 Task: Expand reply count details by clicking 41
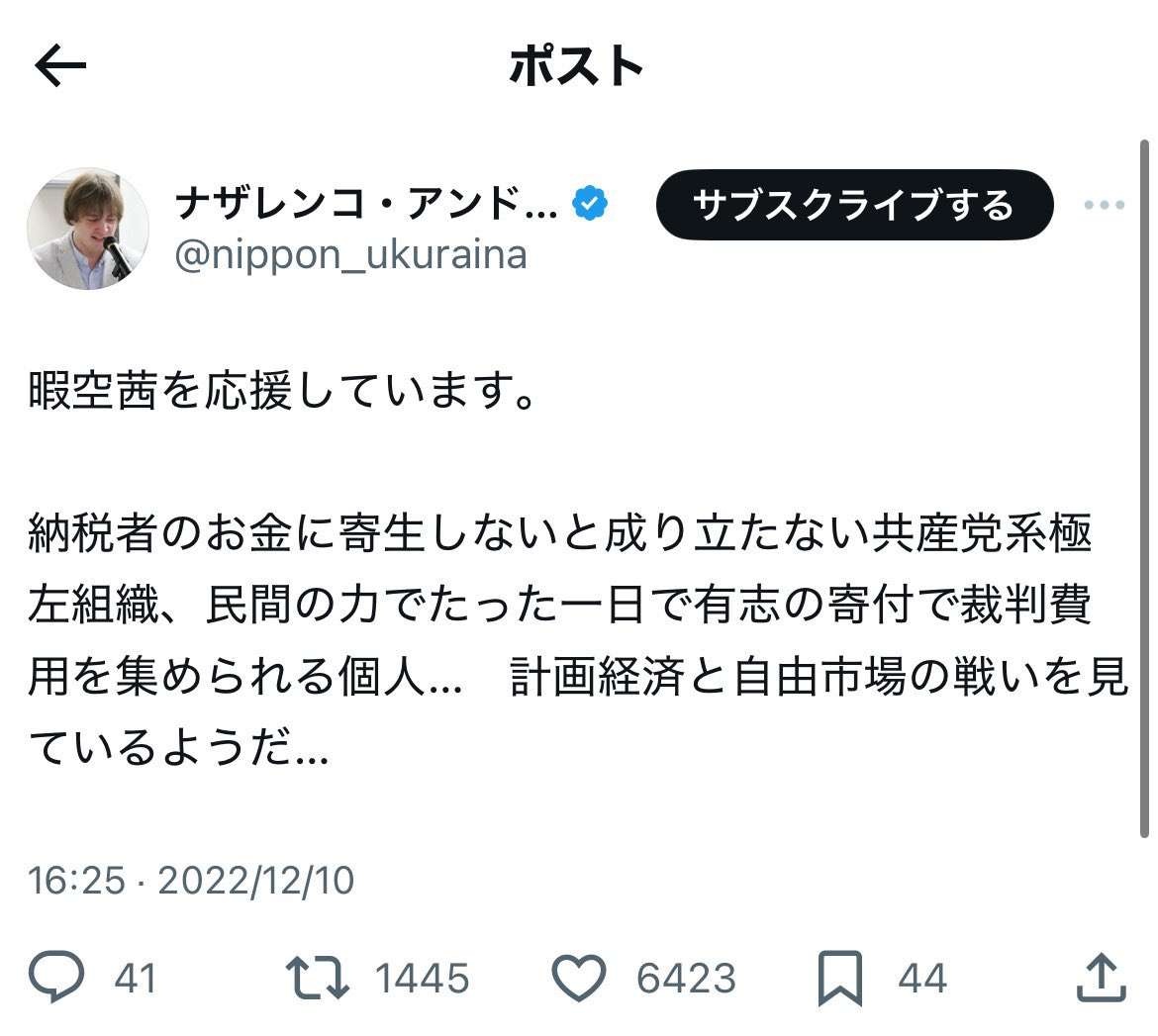pyautogui.click(x=132, y=980)
